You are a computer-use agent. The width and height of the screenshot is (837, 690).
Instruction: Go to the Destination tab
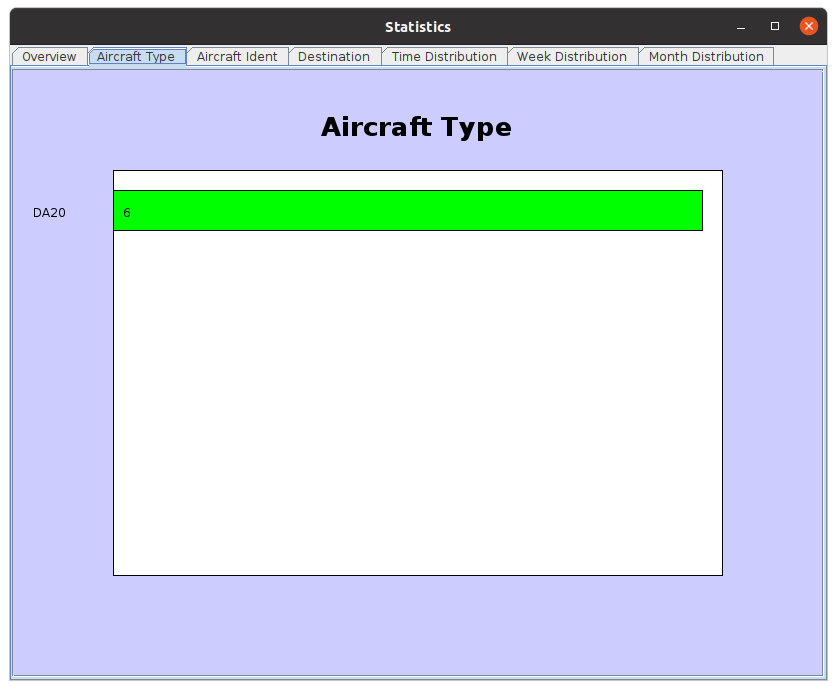point(334,57)
